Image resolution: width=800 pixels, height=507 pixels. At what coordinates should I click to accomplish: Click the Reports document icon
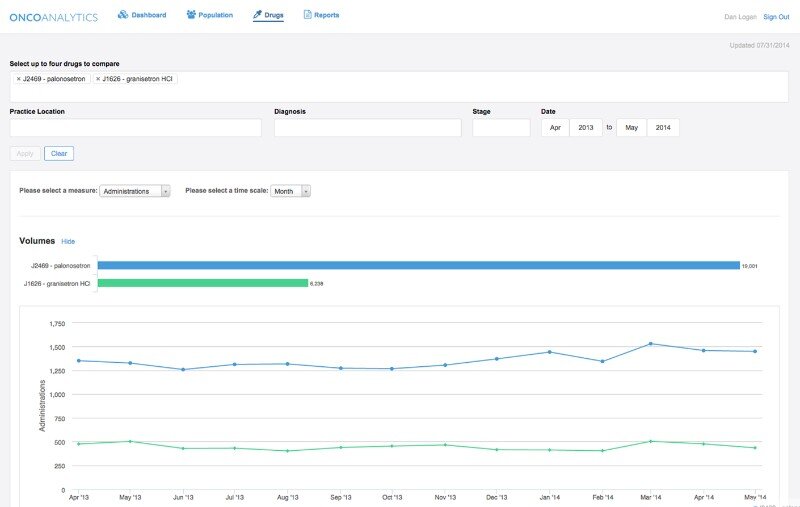[x=307, y=15]
